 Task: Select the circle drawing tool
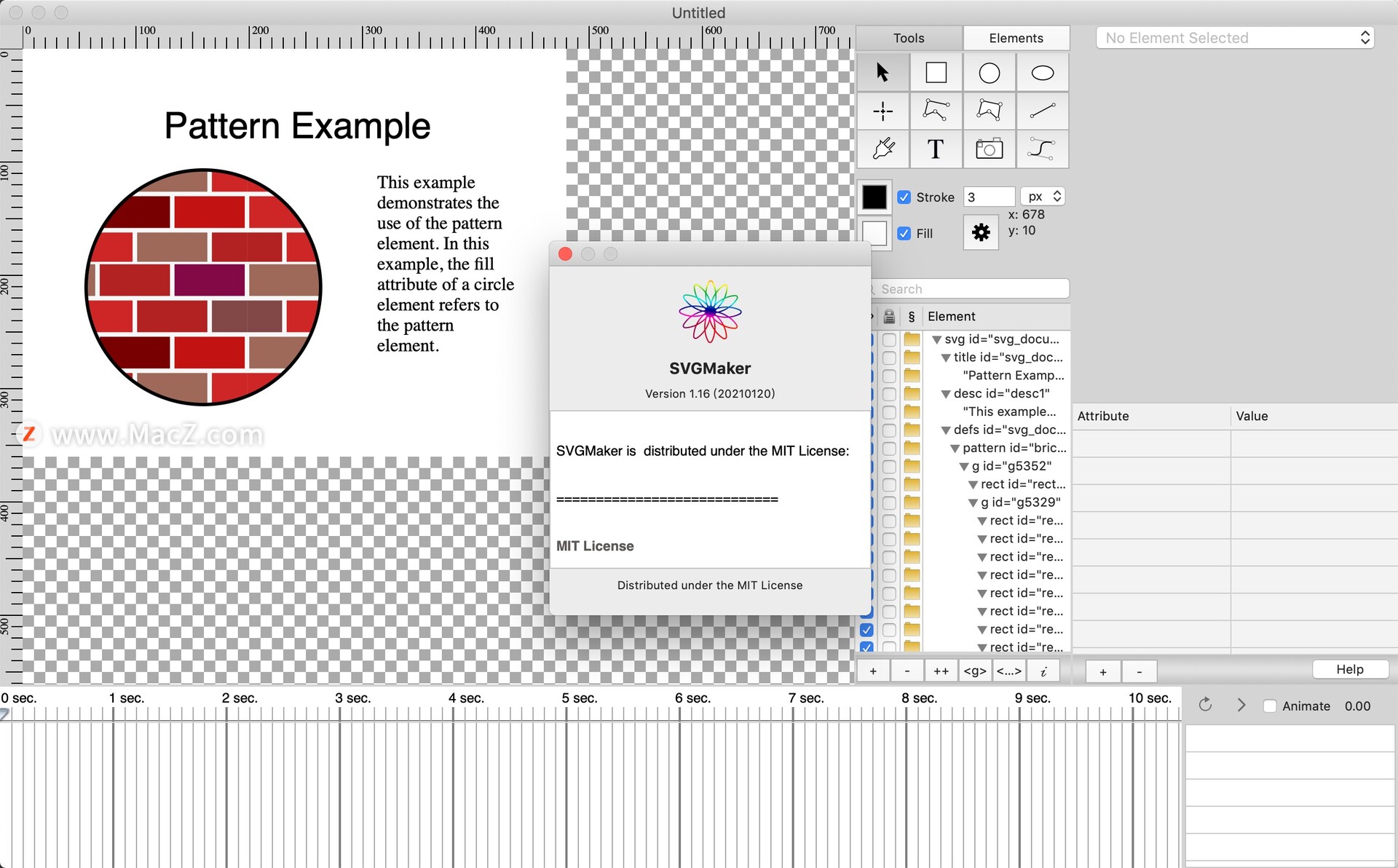tap(989, 73)
